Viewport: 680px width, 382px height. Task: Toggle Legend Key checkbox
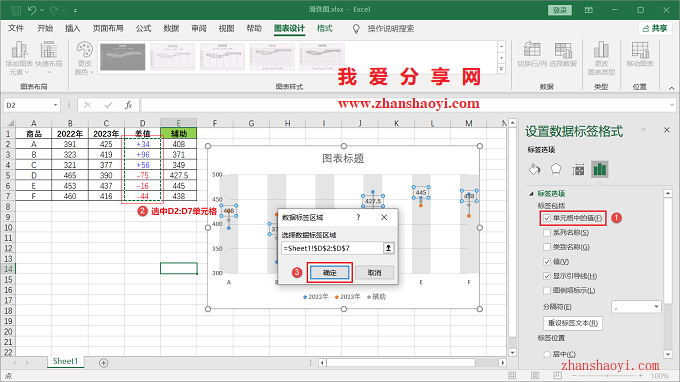[x=547, y=291]
